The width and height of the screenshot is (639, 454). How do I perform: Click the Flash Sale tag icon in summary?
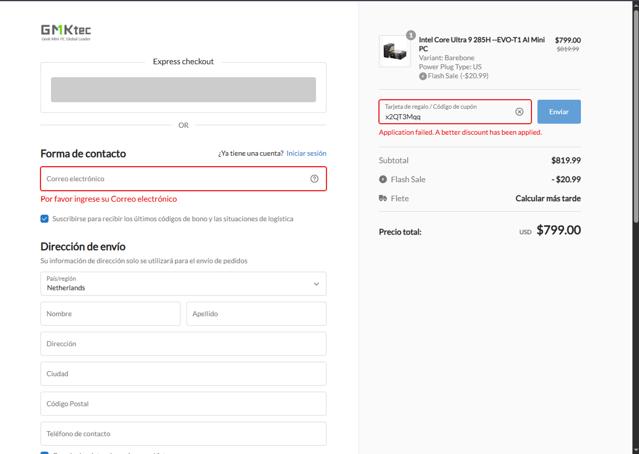click(383, 179)
